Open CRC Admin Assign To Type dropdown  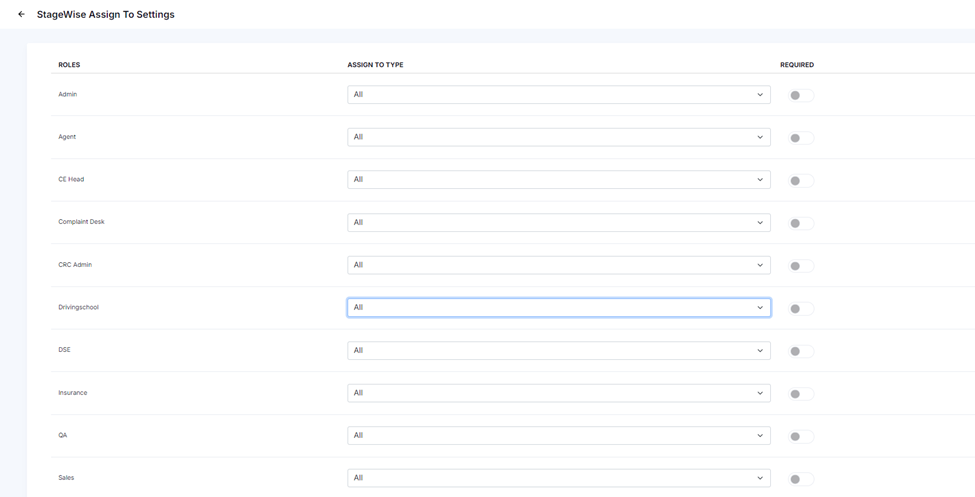(x=558, y=265)
